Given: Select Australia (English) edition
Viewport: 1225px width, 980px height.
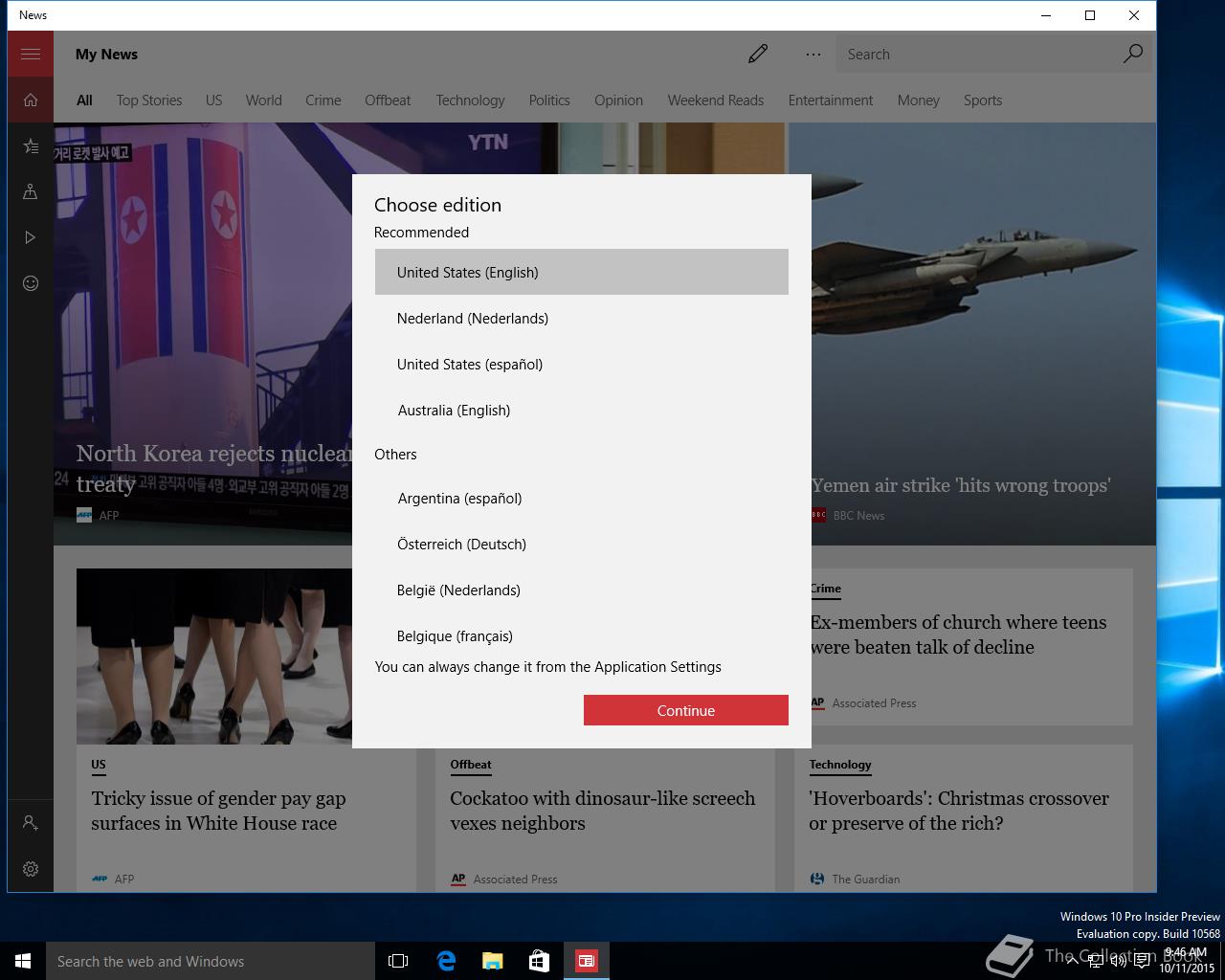Looking at the screenshot, I should click(x=582, y=410).
